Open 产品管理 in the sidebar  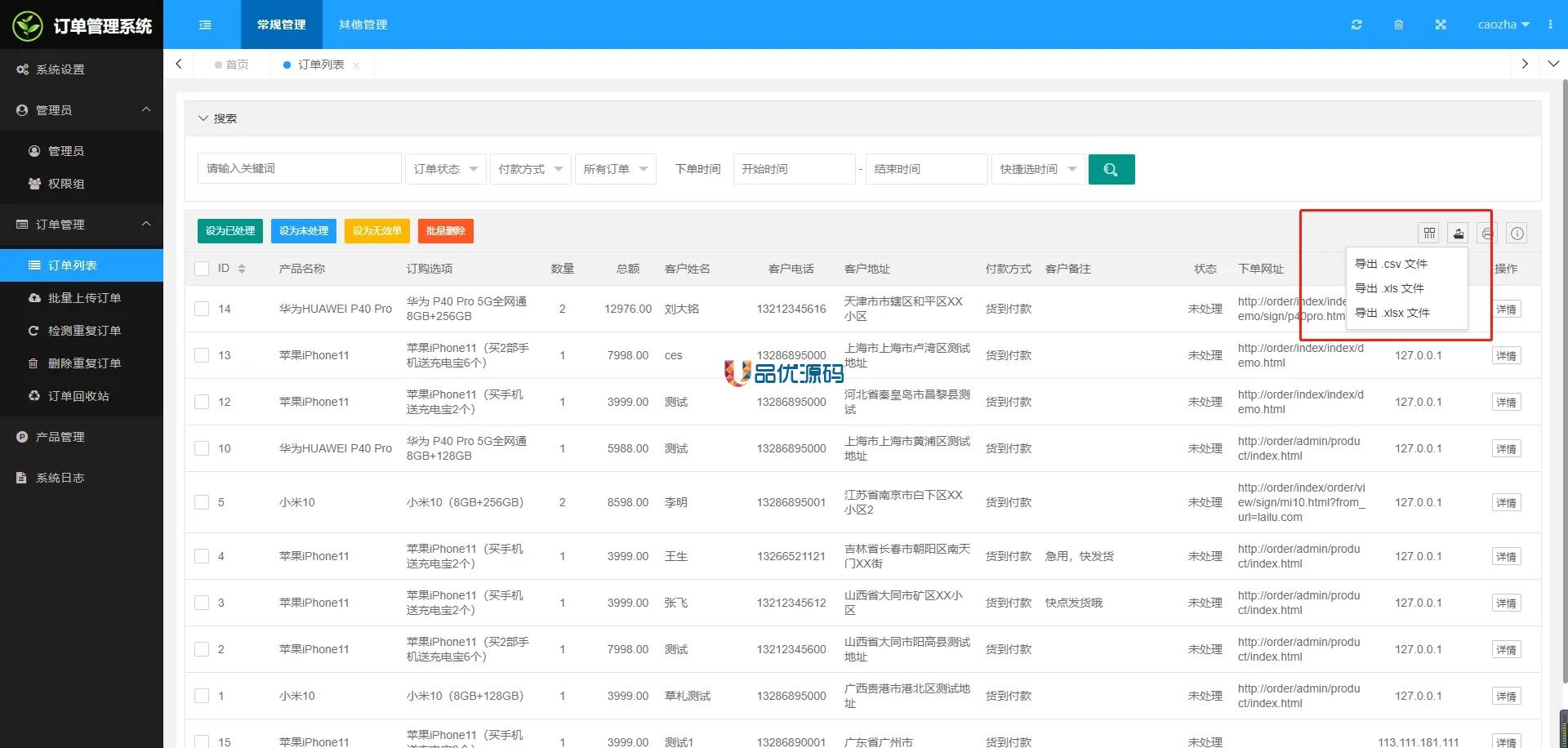pos(82,437)
